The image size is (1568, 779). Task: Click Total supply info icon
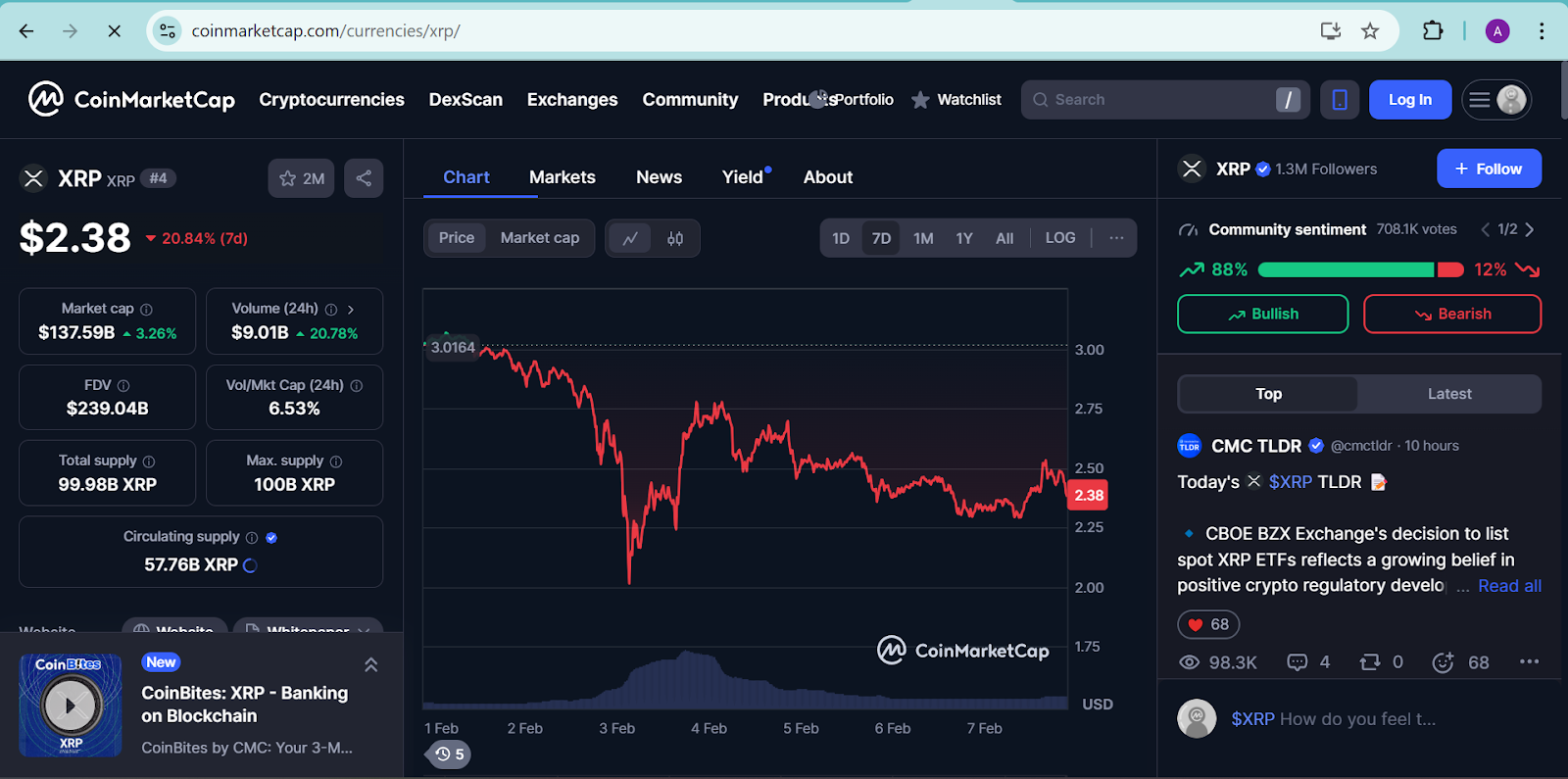(149, 462)
